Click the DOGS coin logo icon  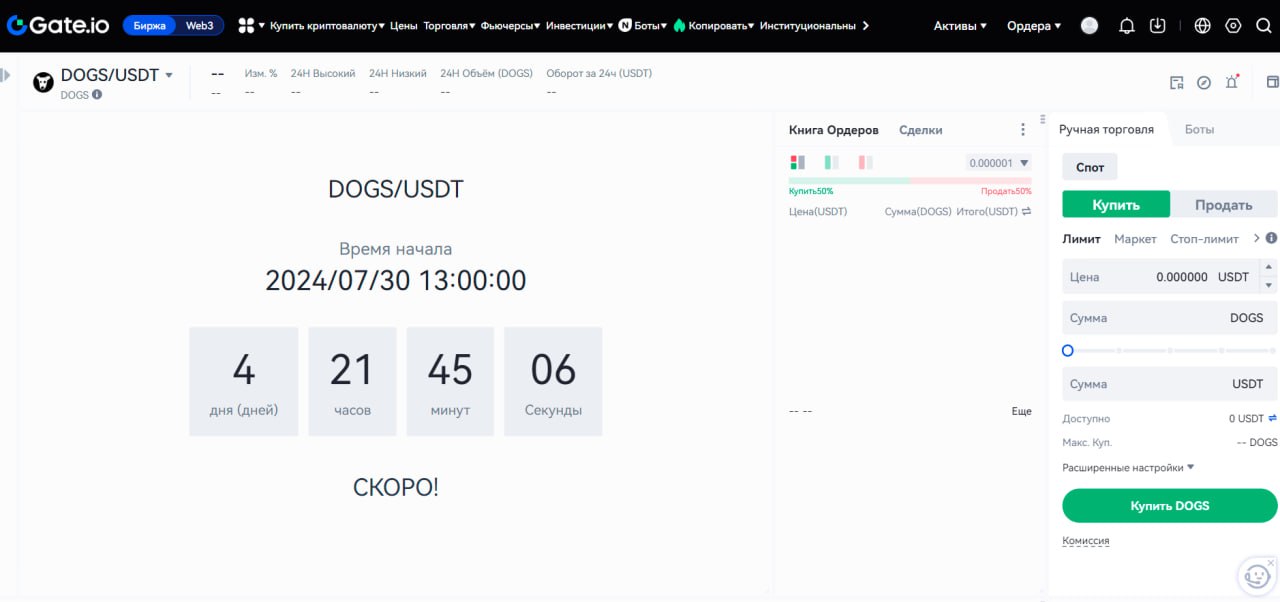click(x=43, y=82)
